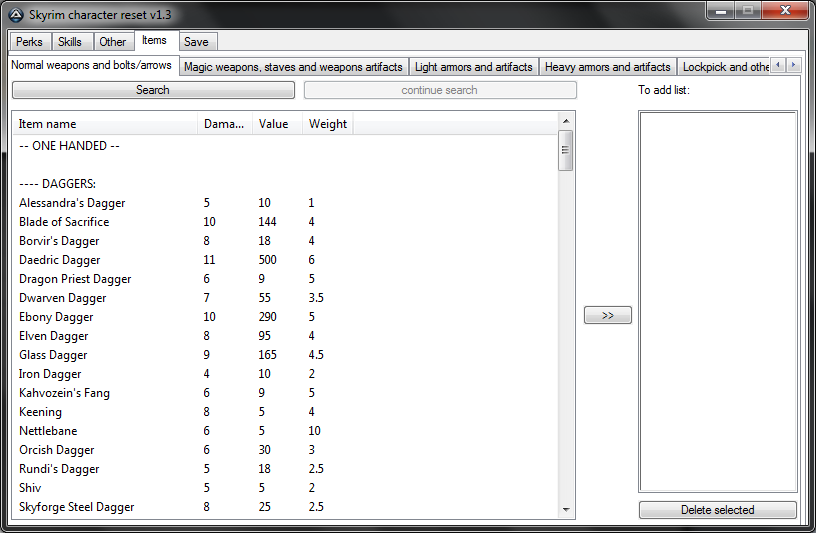Open Heavy armors and artifacts tab
The height and width of the screenshot is (533, 817).
tap(608, 67)
